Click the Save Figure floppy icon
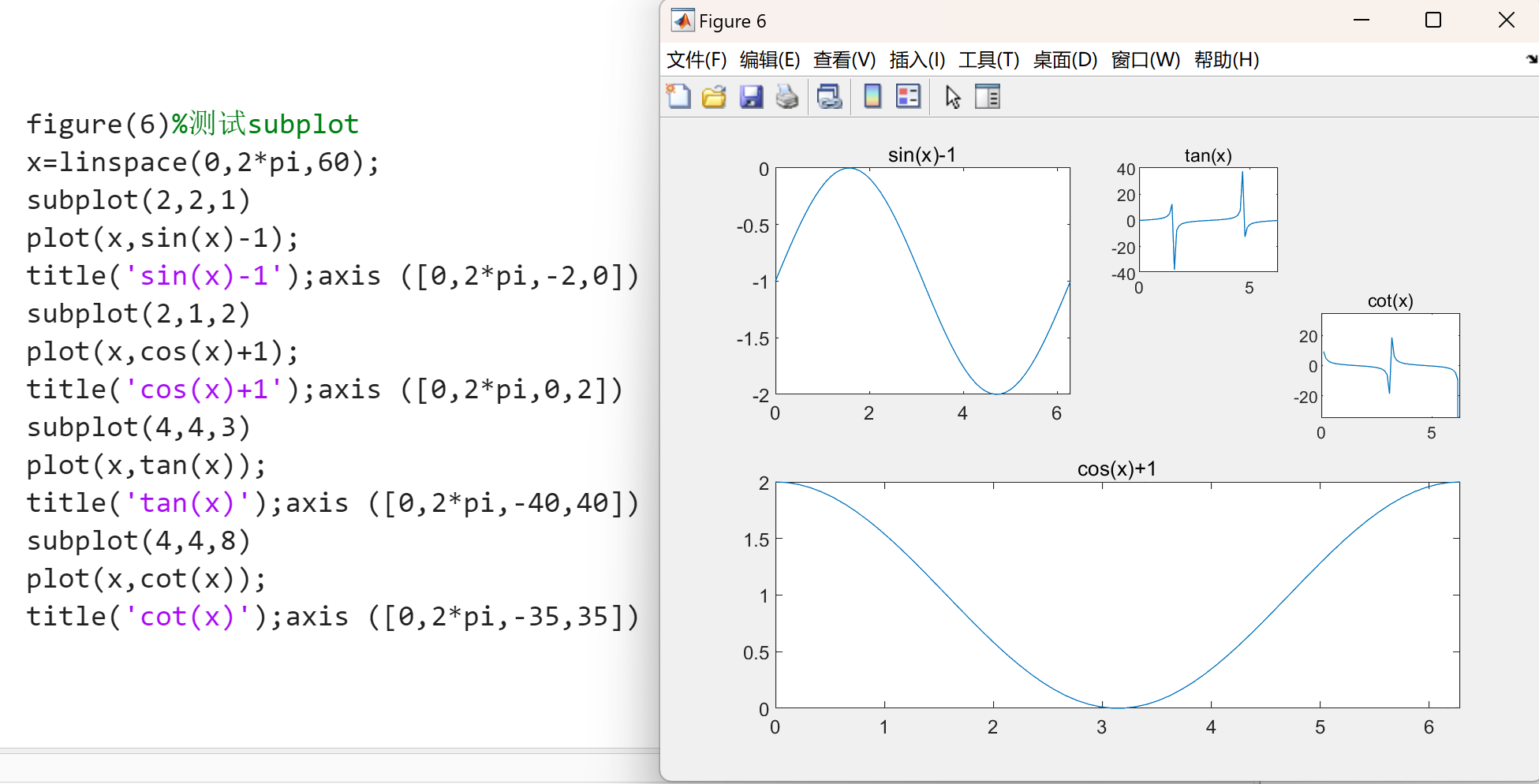1539x784 pixels. [x=751, y=96]
